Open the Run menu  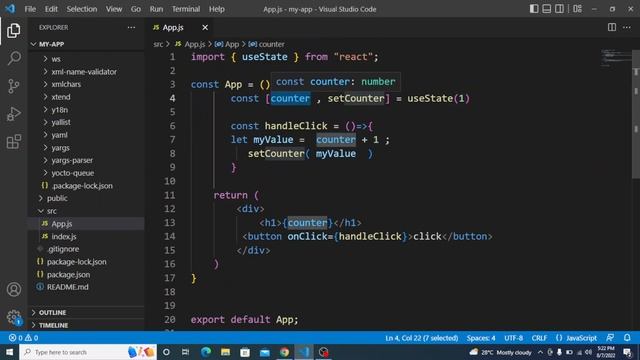[x=156, y=9]
